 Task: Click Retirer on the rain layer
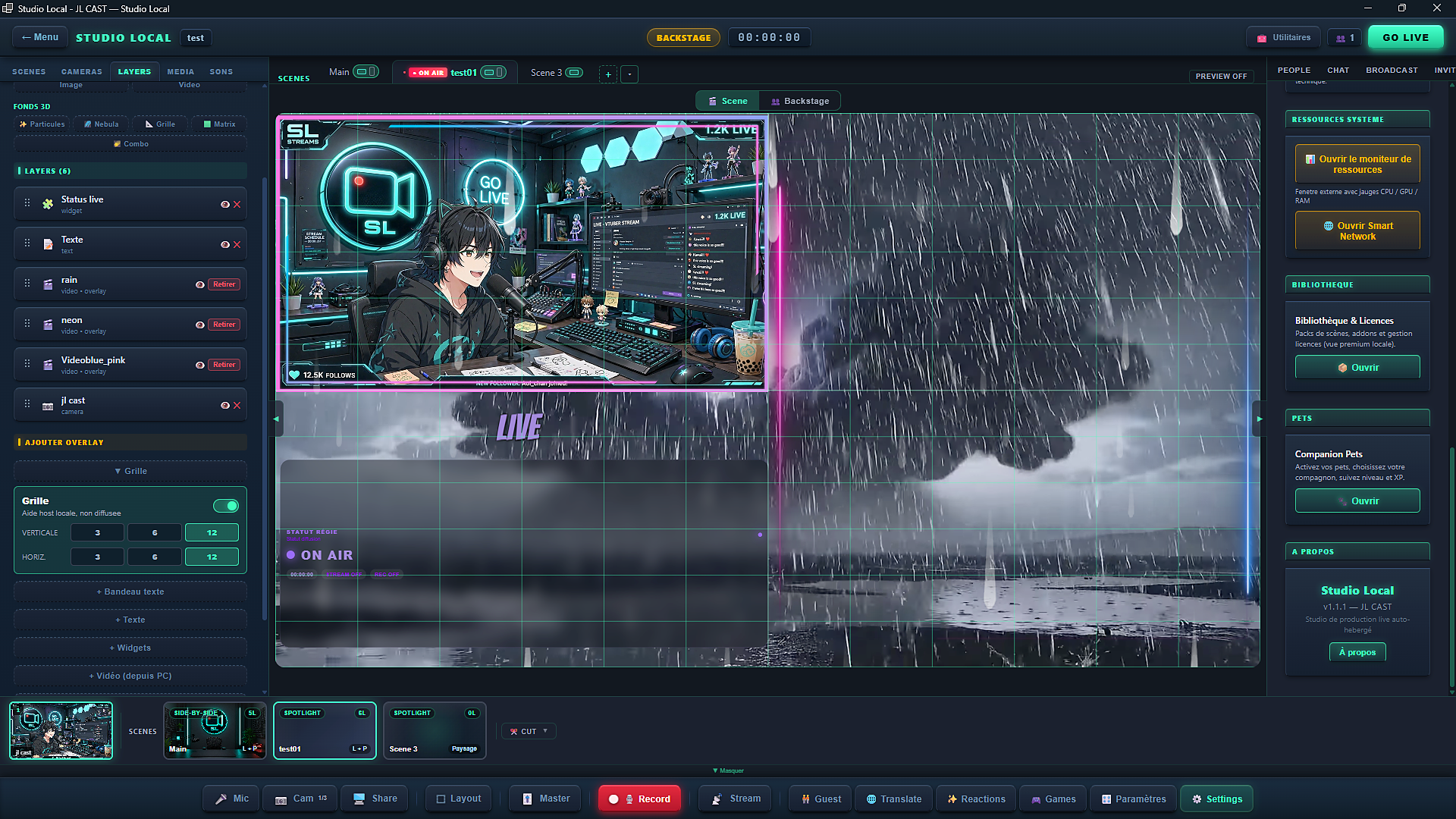(x=224, y=284)
